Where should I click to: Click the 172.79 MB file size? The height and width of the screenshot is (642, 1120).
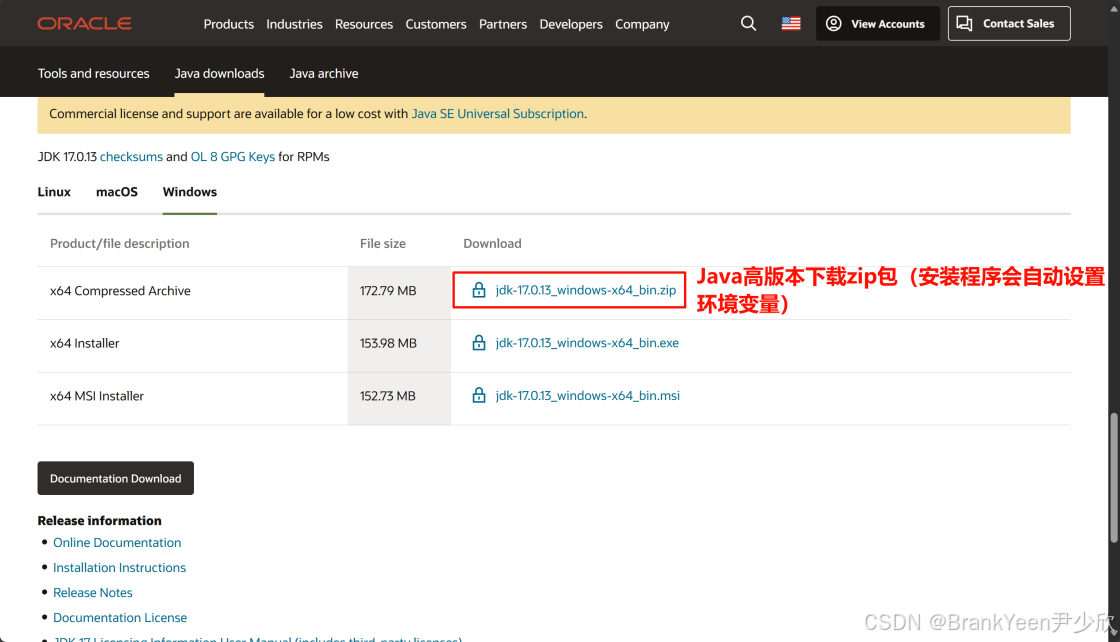tap(388, 291)
